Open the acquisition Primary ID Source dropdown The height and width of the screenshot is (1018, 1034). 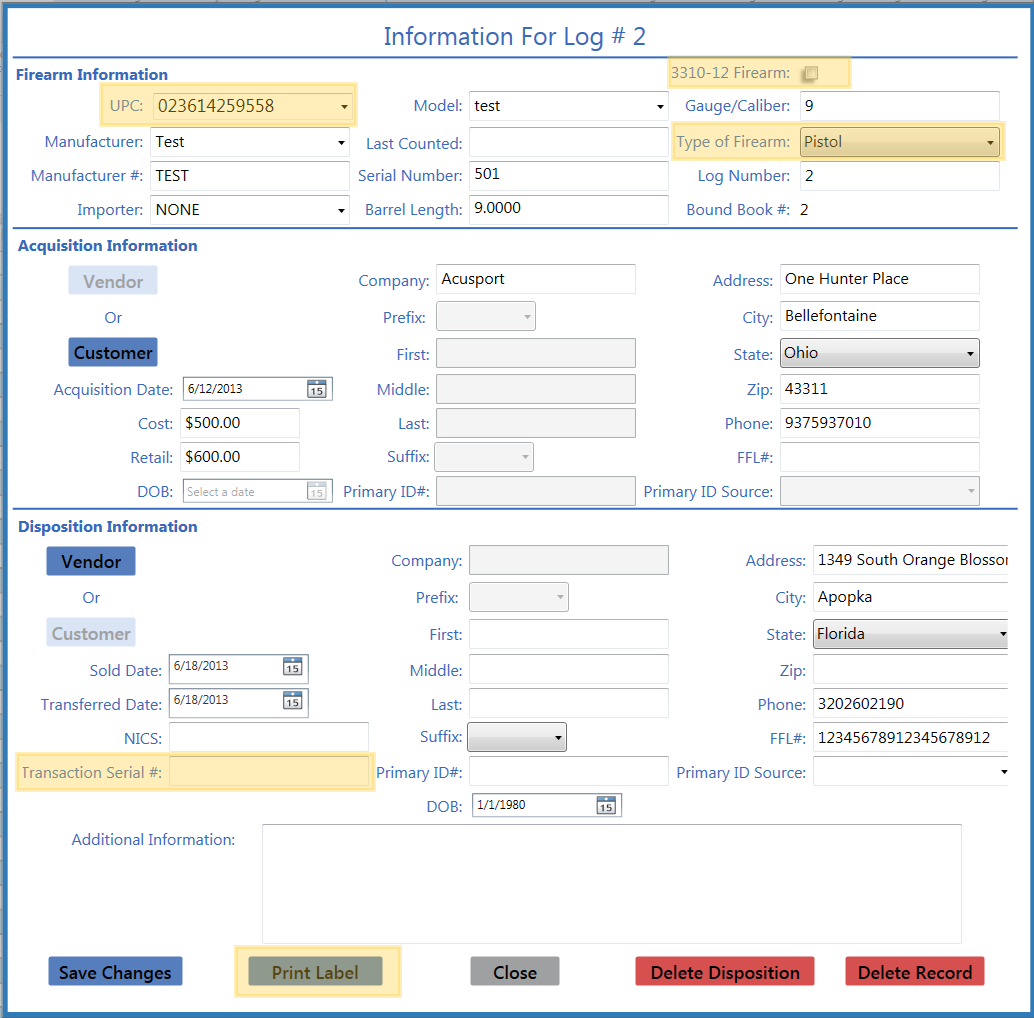pyautogui.click(x=880, y=491)
